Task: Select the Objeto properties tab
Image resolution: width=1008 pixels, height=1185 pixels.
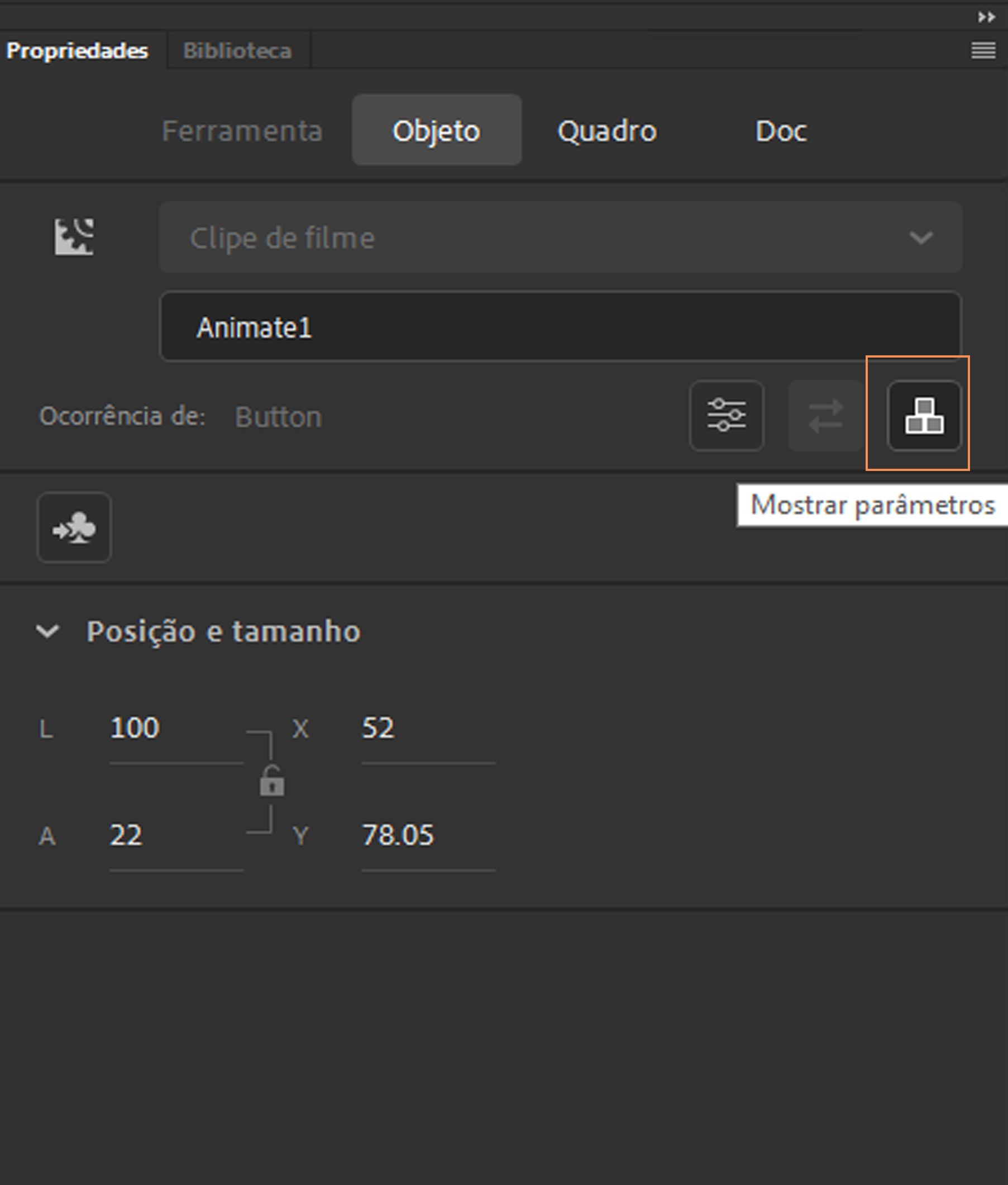Action: point(437,131)
